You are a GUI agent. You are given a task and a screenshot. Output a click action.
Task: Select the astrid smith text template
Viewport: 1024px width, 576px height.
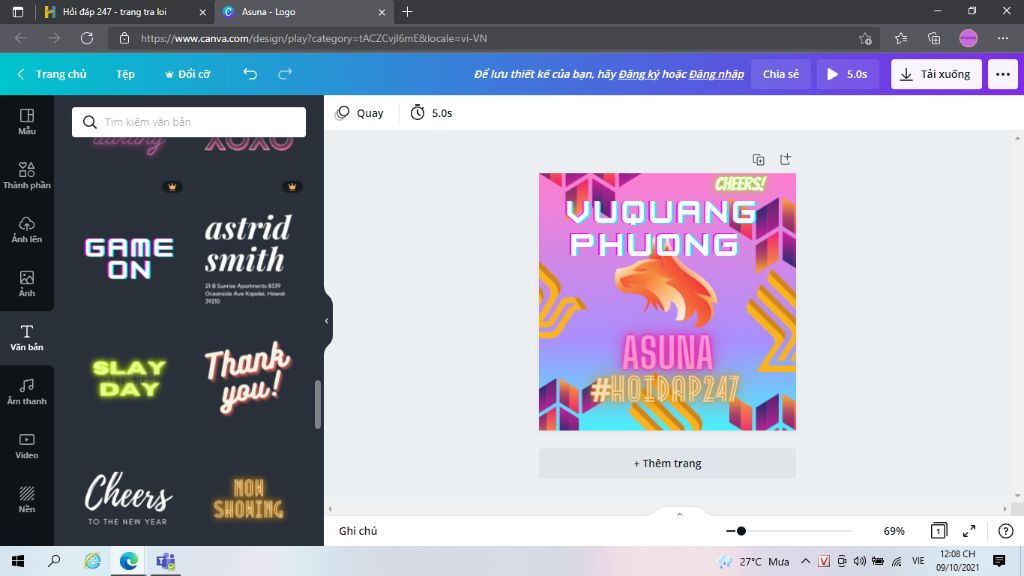[246, 258]
